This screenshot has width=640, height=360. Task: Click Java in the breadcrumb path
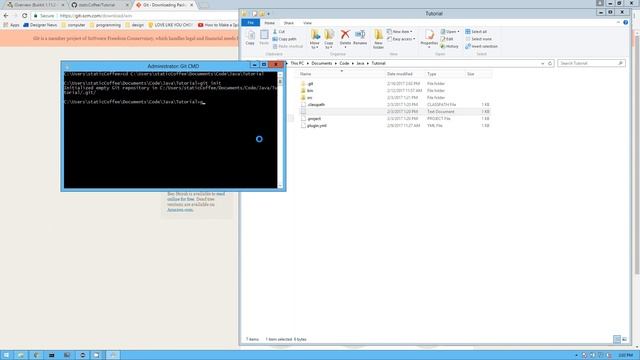tap(360, 63)
